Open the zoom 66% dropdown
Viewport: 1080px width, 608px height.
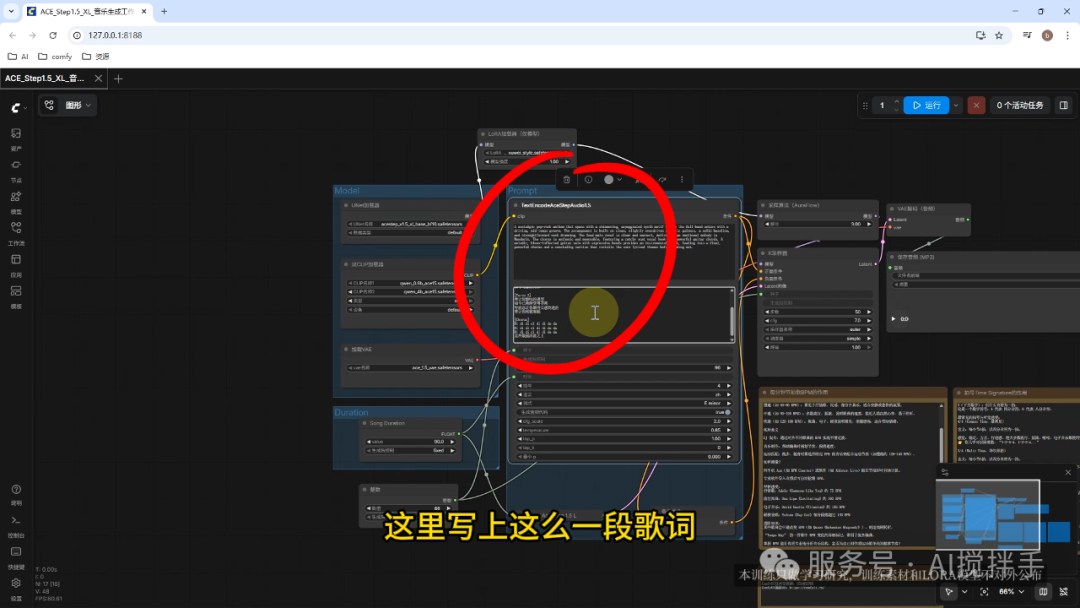click(x=1012, y=591)
